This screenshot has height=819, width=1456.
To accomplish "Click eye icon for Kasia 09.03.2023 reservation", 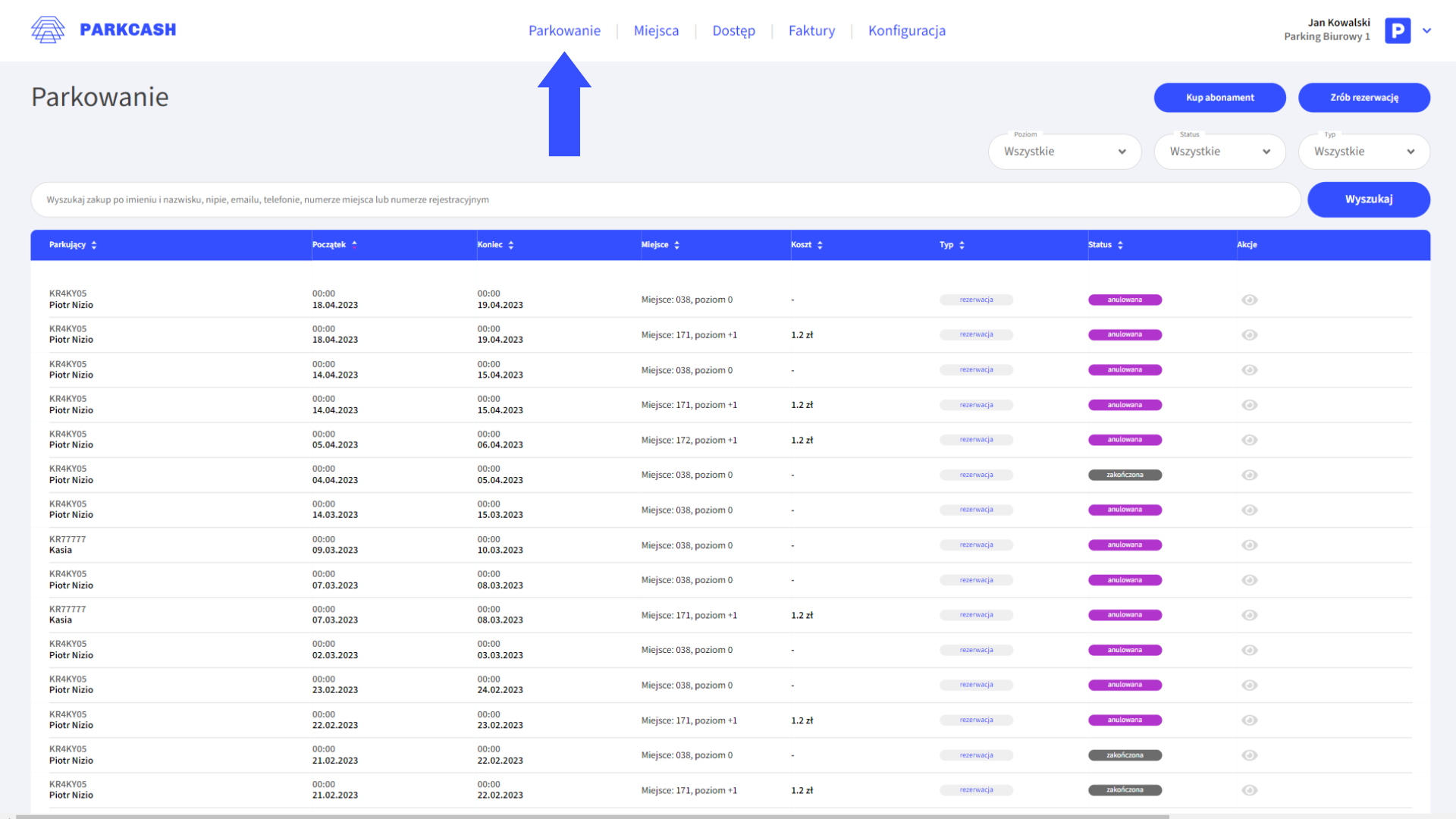I will coord(1249,545).
